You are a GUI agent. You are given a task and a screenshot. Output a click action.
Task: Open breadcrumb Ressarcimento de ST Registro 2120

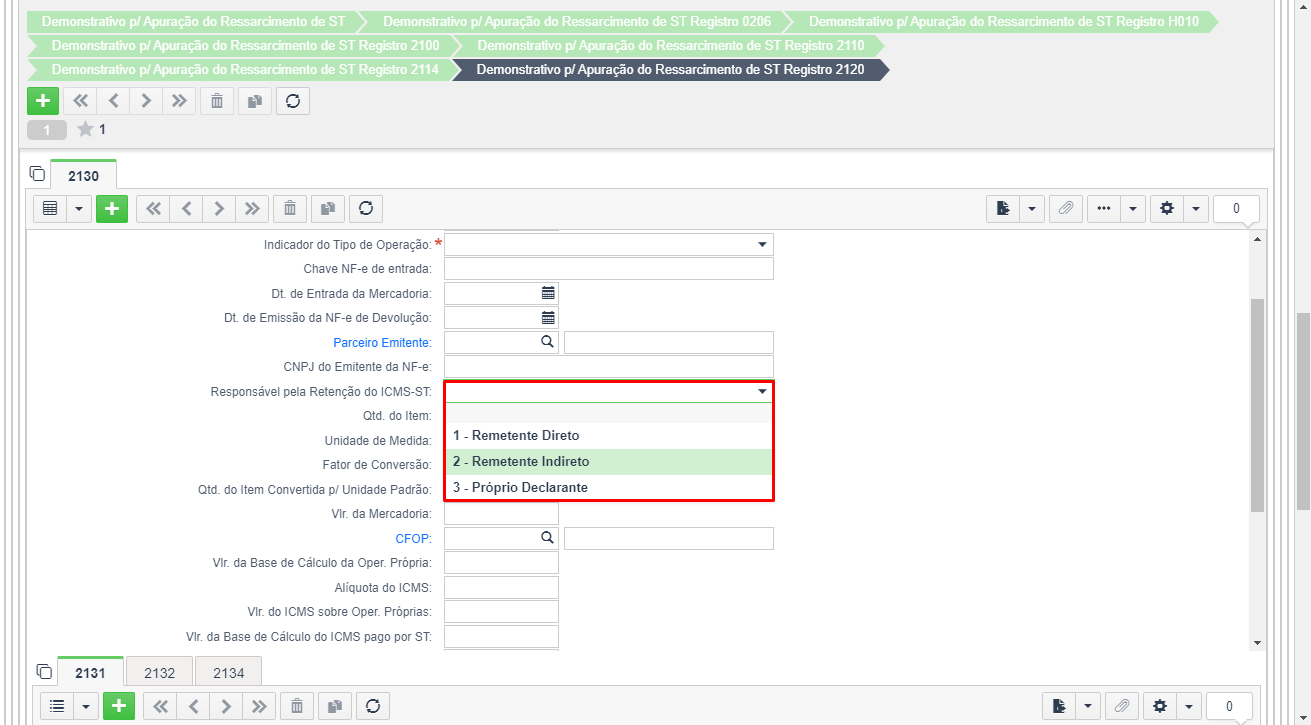670,69
